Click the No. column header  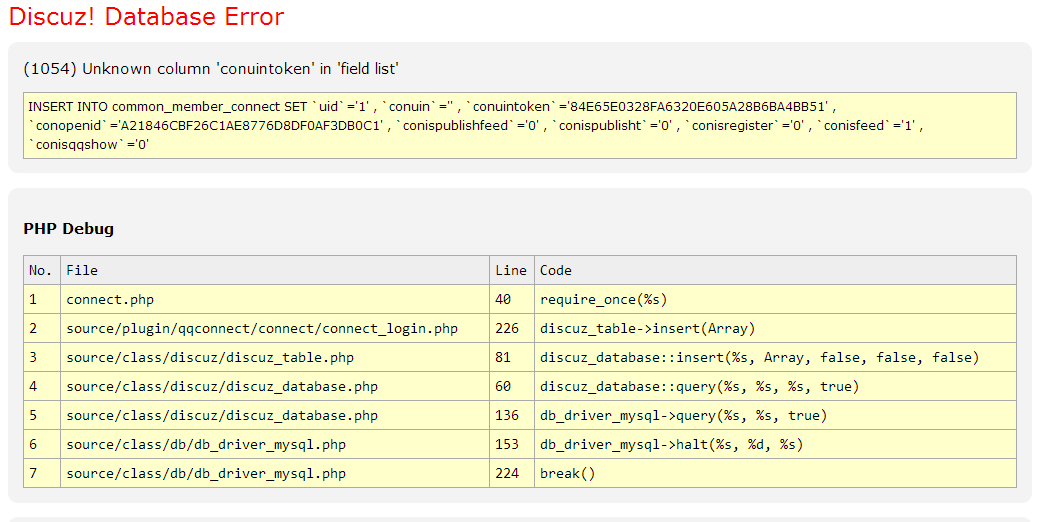(x=40, y=270)
